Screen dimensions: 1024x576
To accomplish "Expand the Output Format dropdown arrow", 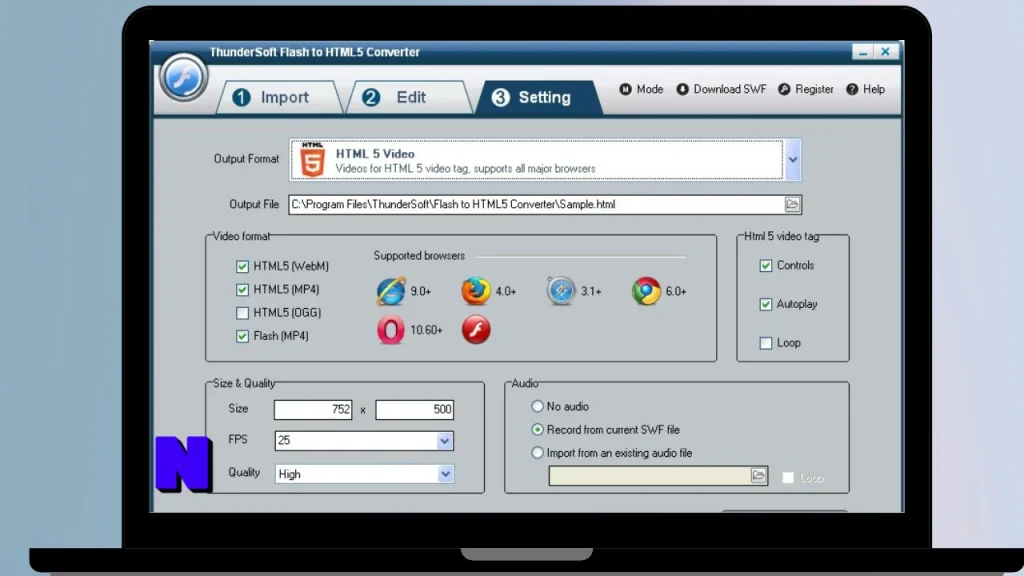I will tap(793, 160).
